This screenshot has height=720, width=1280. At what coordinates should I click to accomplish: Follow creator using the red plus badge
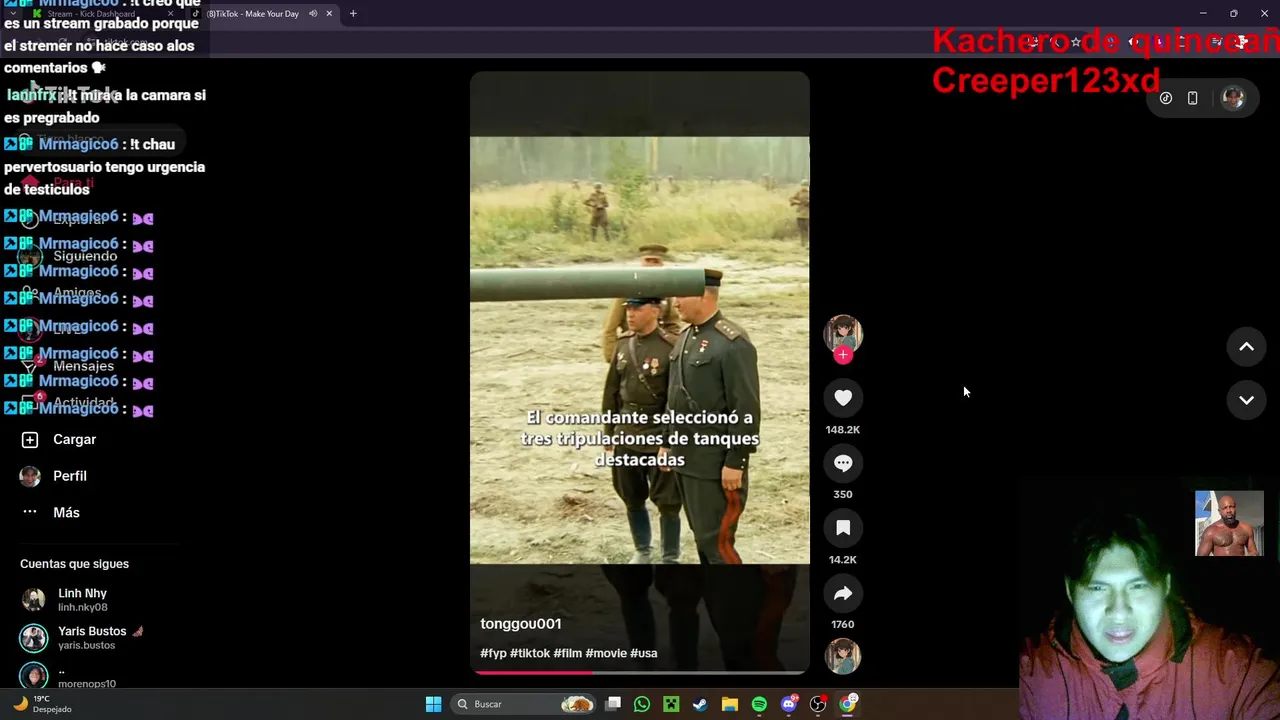(843, 355)
